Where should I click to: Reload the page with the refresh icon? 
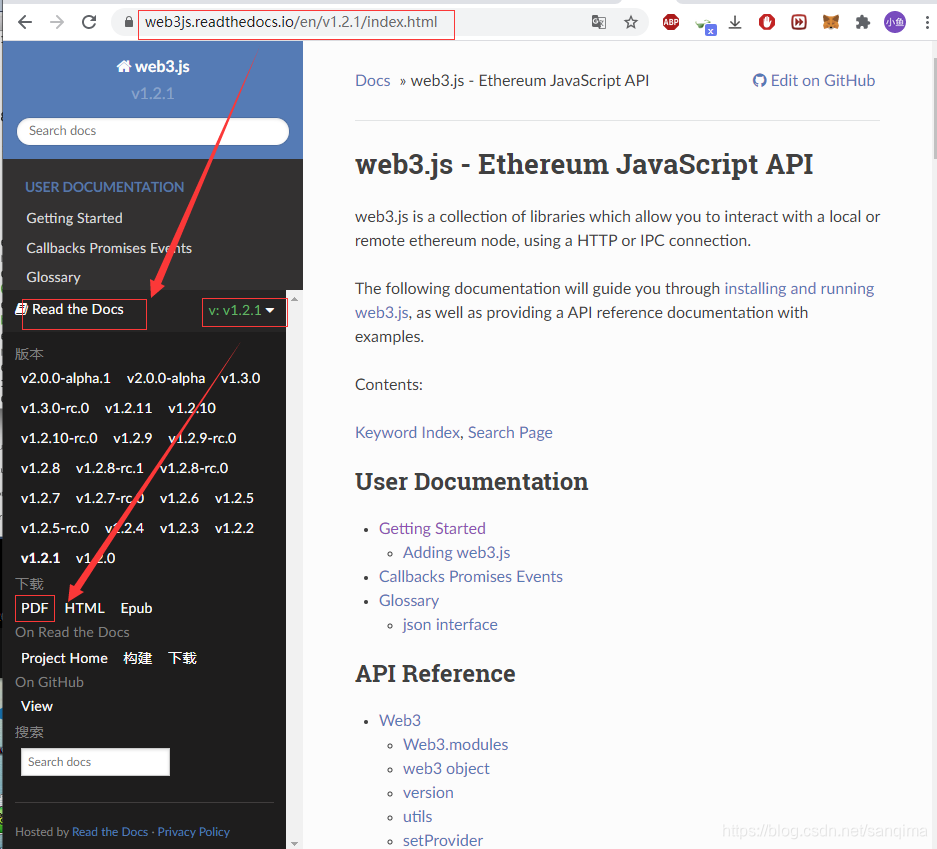(89, 23)
